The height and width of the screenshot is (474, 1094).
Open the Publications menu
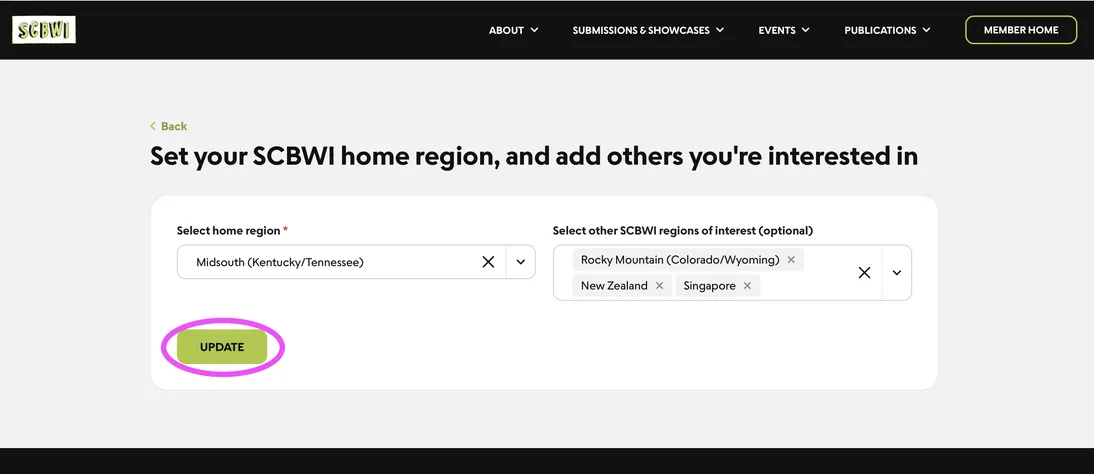click(887, 30)
